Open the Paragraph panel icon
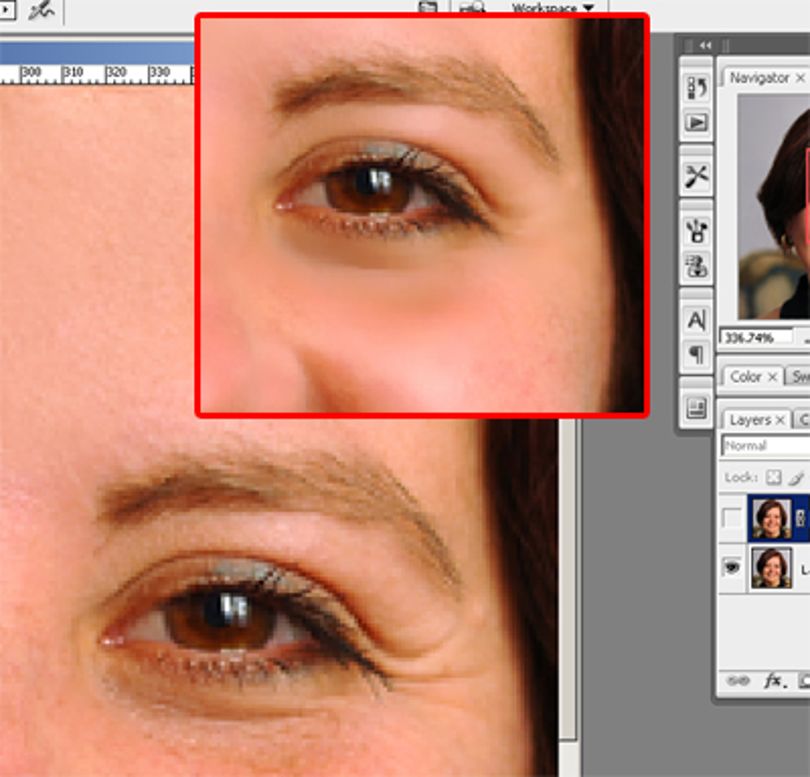 pos(696,354)
